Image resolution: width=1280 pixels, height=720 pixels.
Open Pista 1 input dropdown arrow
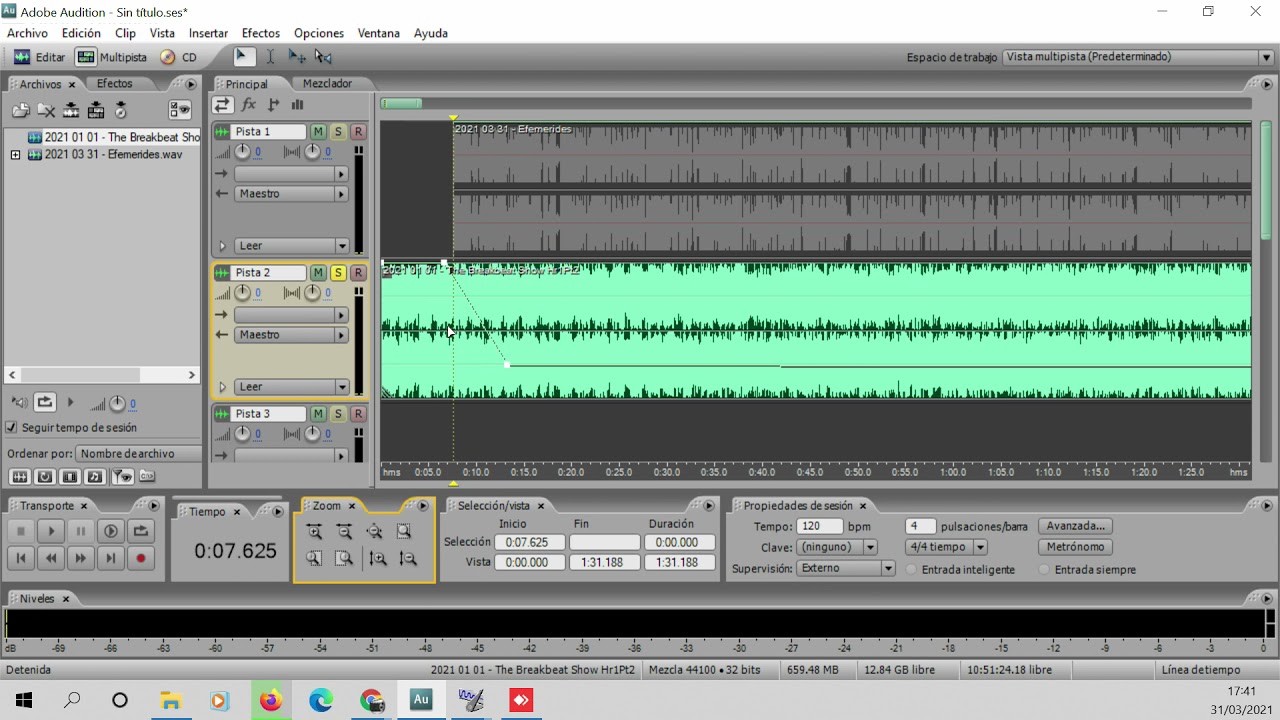tap(341, 174)
